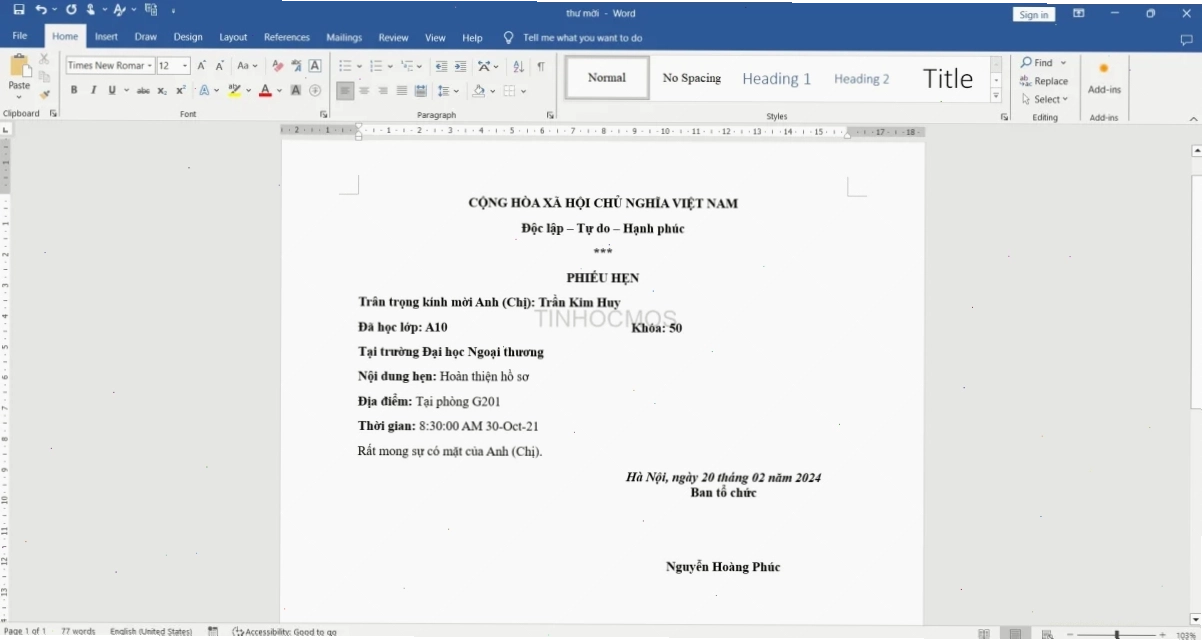Click the vertical scrollbar up arrow
The height and width of the screenshot is (640, 1202).
coord(1196,151)
